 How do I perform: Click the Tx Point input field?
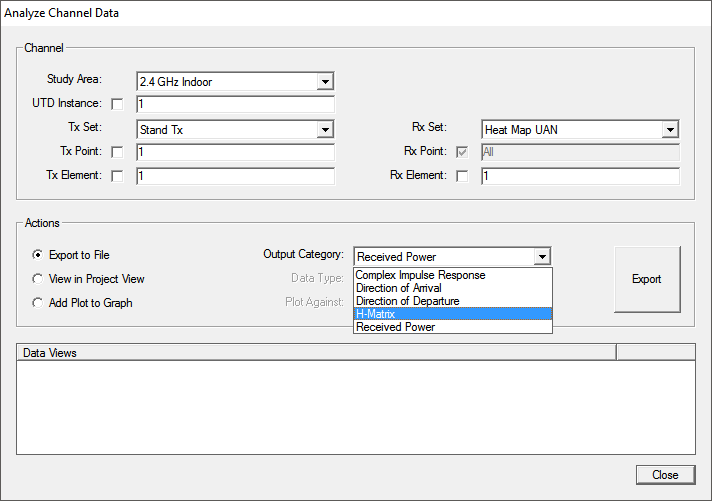coord(235,152)
